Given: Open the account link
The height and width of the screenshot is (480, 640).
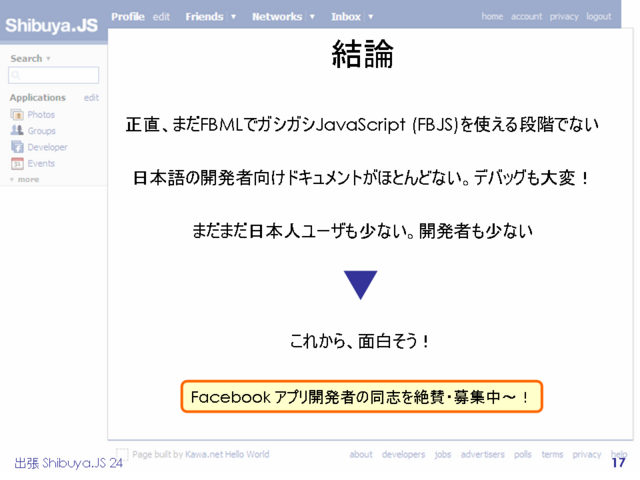Looking at the screenshot, I should click(527, 16).
